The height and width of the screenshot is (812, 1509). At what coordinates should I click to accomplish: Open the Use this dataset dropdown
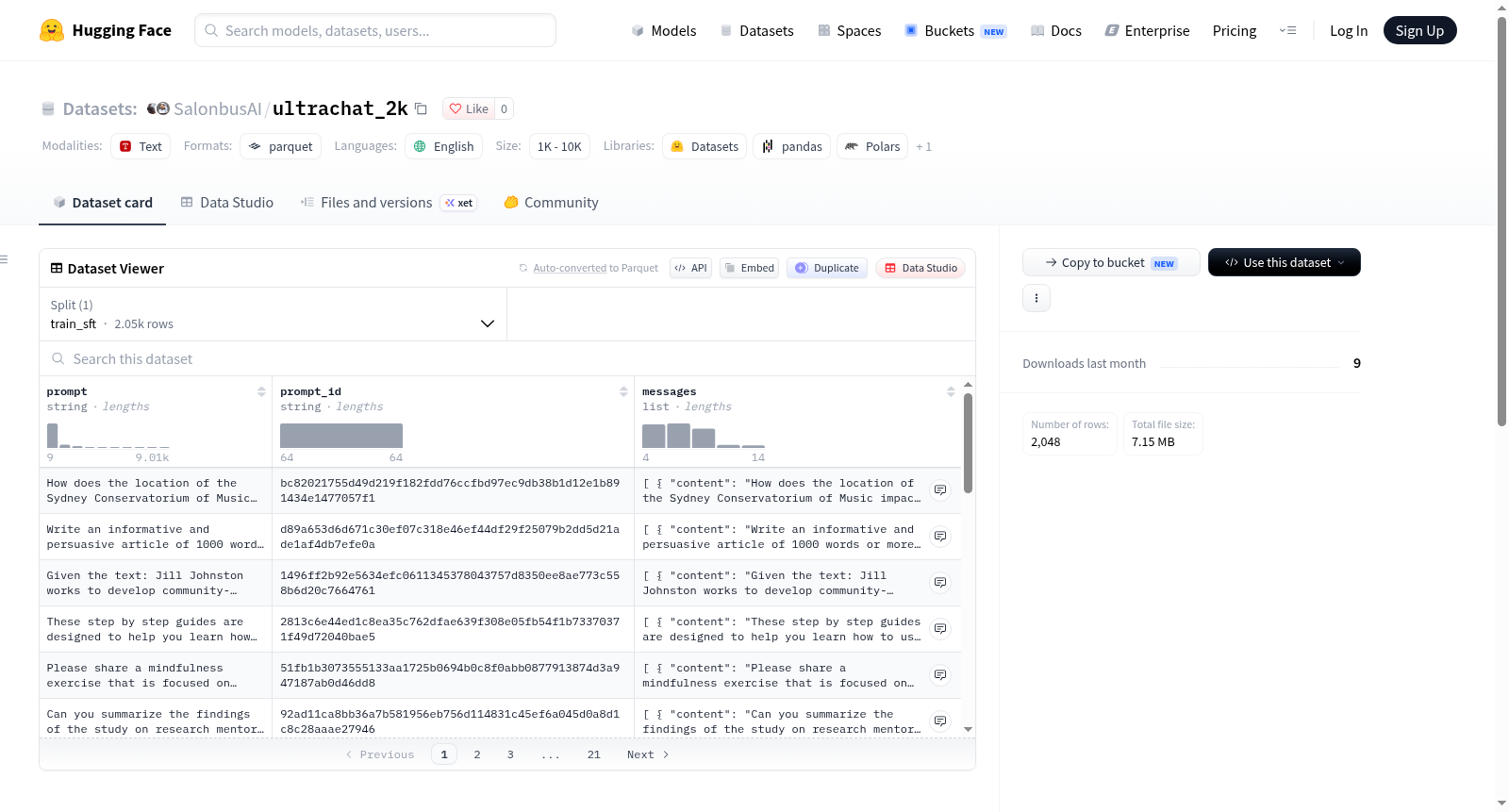[1285, 262]
